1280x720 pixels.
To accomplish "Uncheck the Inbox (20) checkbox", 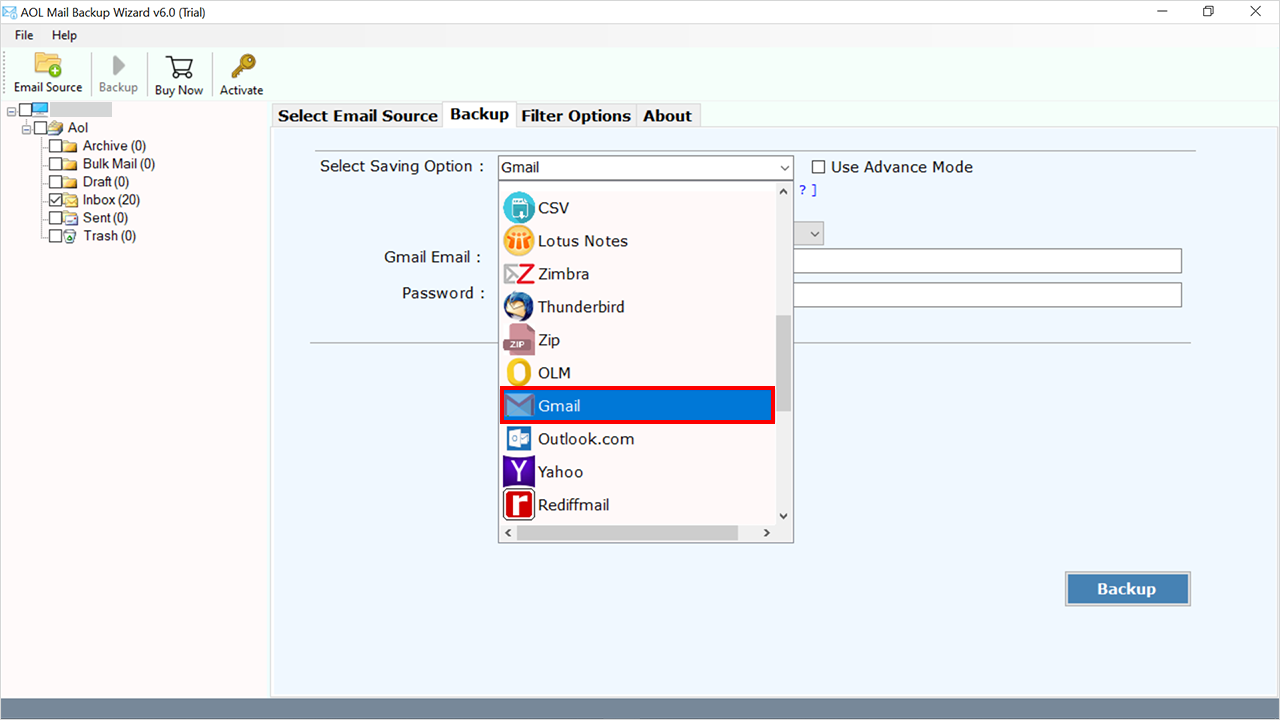I will click(x=55, y=200).
